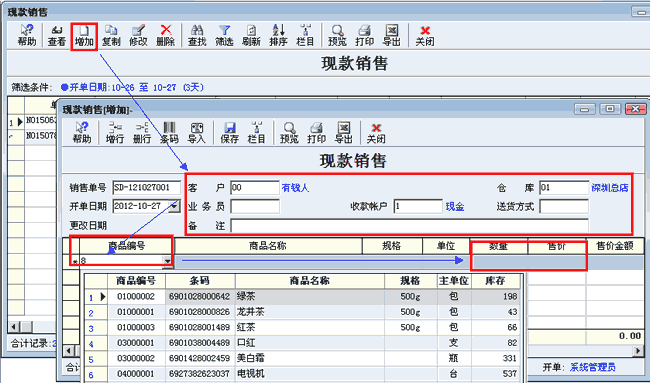Click 规格 column header in order grid
The width and height of the screenshot is (650, 383).
pos(392,246)
